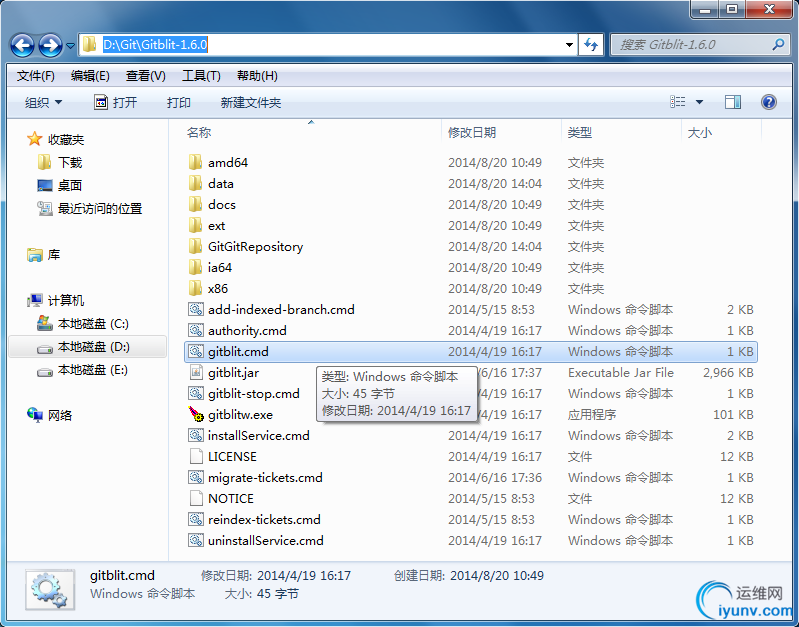The height and width of the screenshot is (627, 799).
Task: Click 2,966 KB size of gitblit.jar
Action: (x=728, y=373)
